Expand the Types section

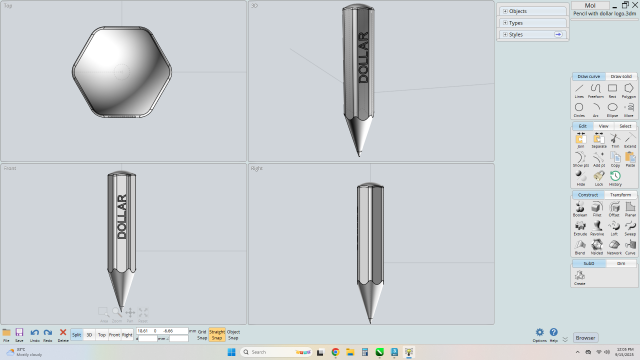532,23
